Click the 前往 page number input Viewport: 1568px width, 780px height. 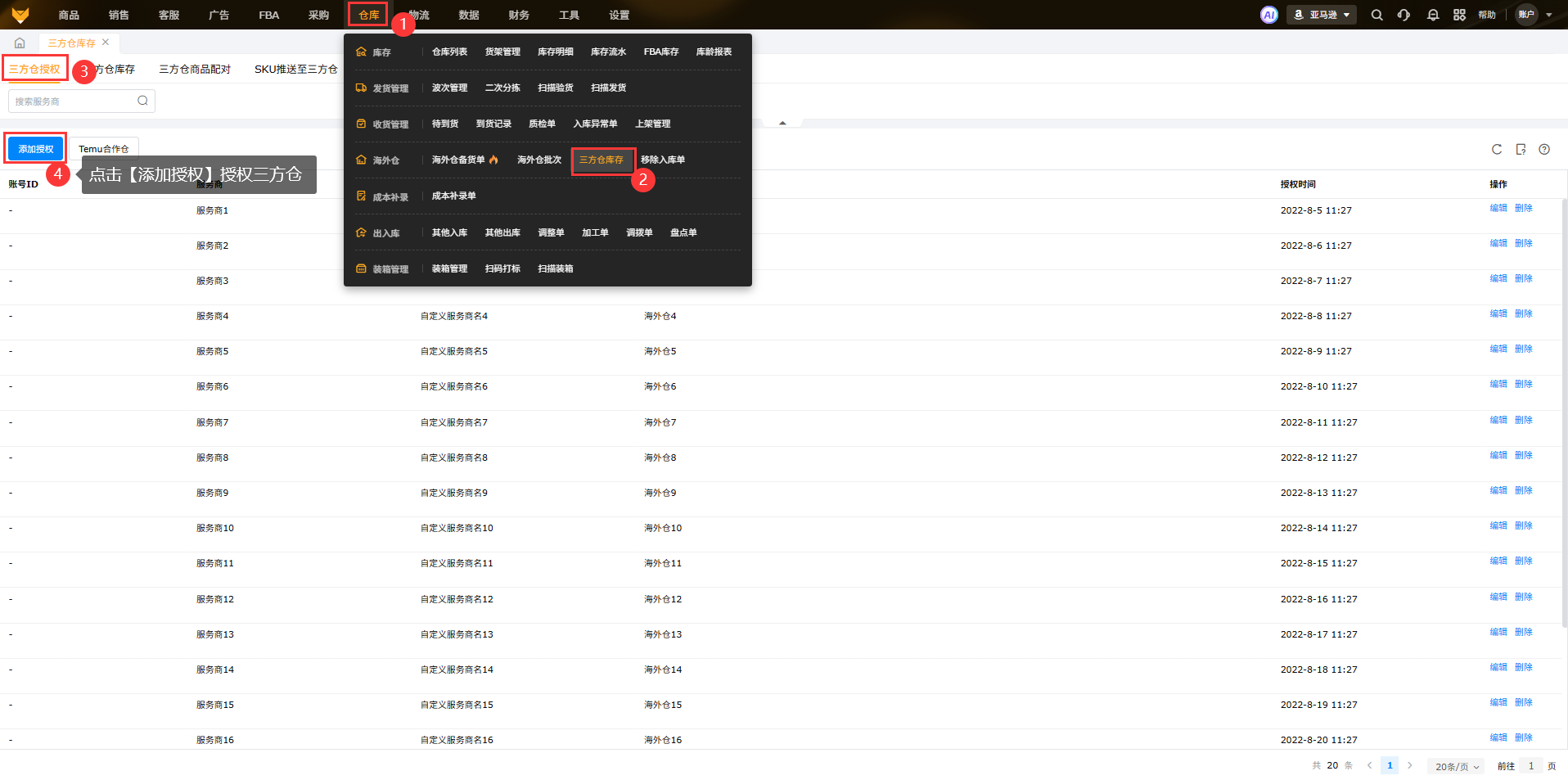point(1530,766)
